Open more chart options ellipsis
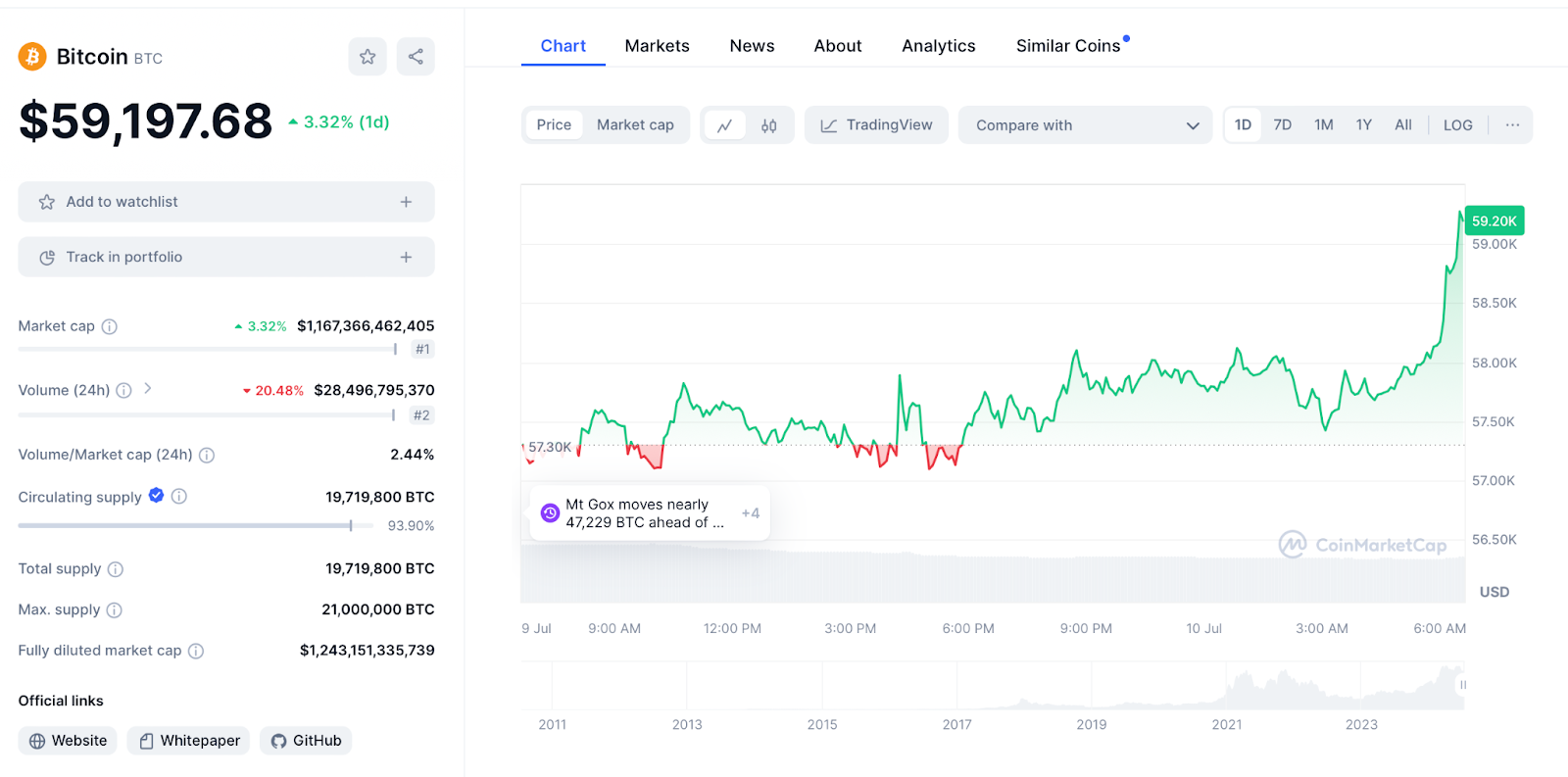Viewport: 1568px width, 777px height. click(x=1512, y=125)
